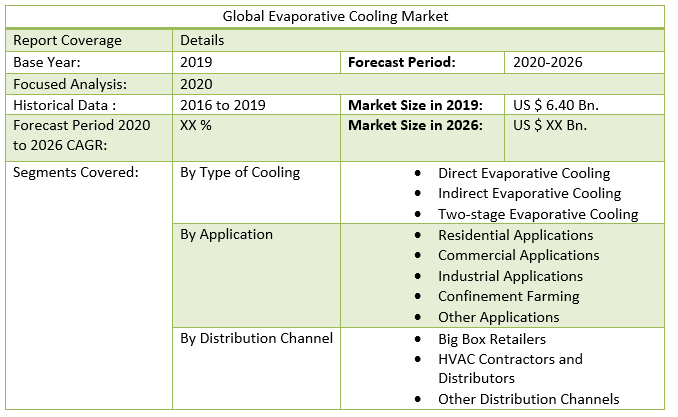Screen dimensions: 678x417
Task: Click the Details header cell
Action: (x=202, y=40)
